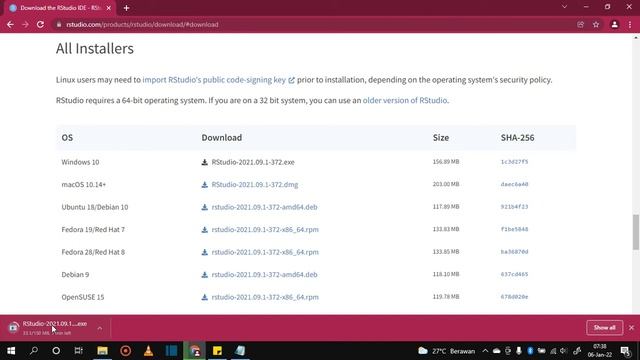This screenshot has width=640, height=360.
Task: Open a new browser tab
Action: click(x=127, y=8)
